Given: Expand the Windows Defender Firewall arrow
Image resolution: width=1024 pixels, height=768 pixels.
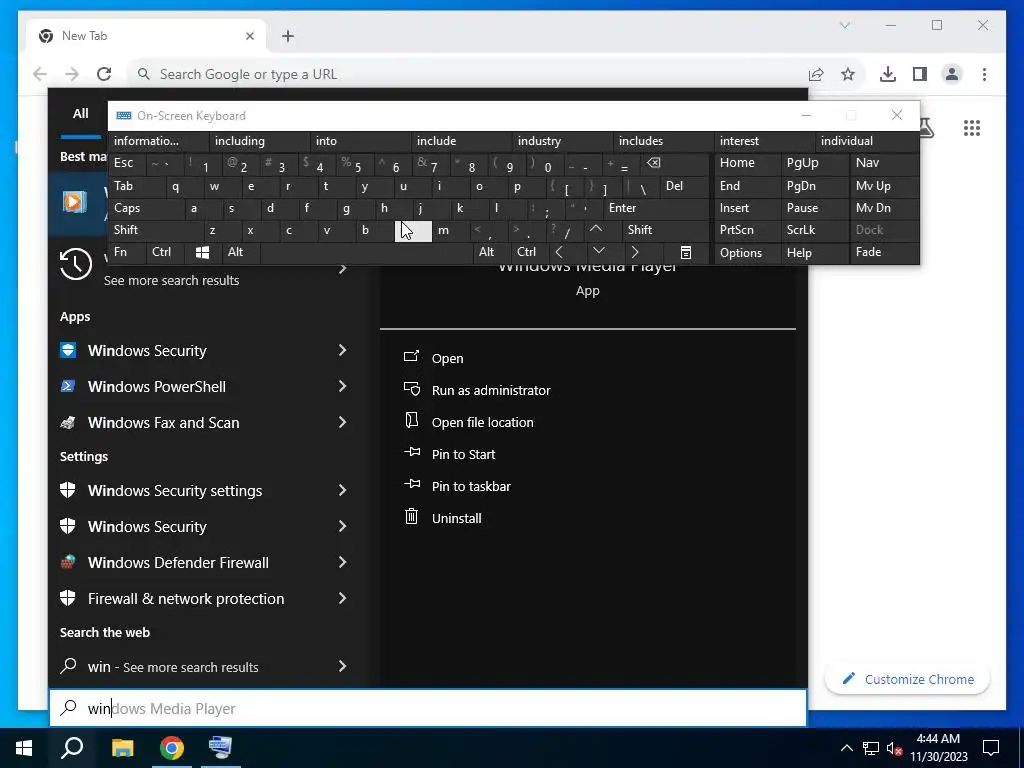Looking at the screenshot, I should 342,562.
